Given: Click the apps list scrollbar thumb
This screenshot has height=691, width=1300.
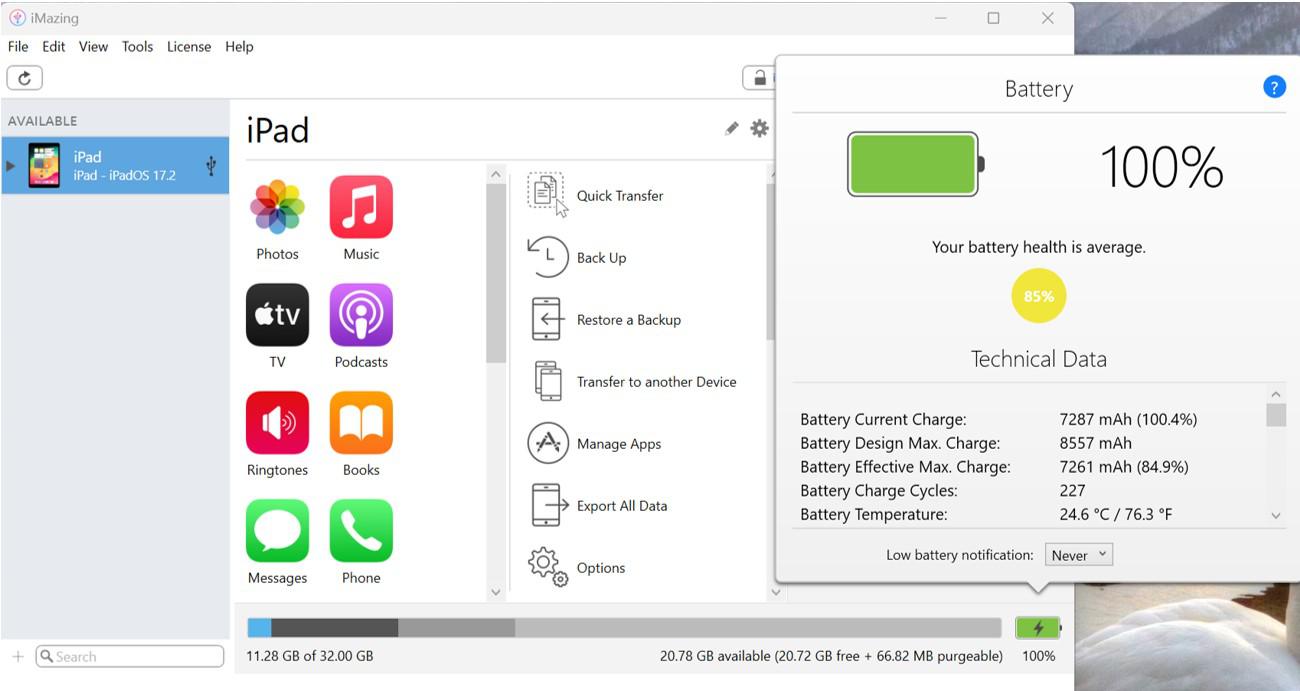Looking at the screenshot, I should [x=496, y=273].
